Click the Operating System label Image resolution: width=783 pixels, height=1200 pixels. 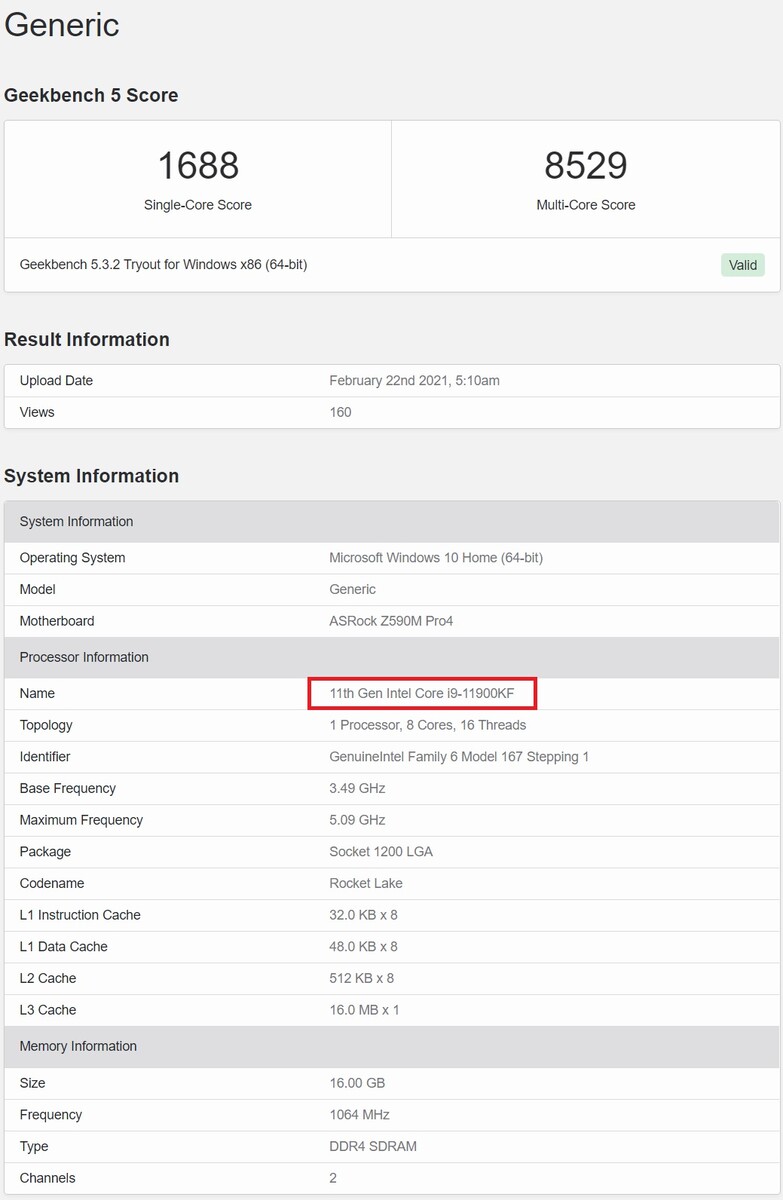coord(72,558)
